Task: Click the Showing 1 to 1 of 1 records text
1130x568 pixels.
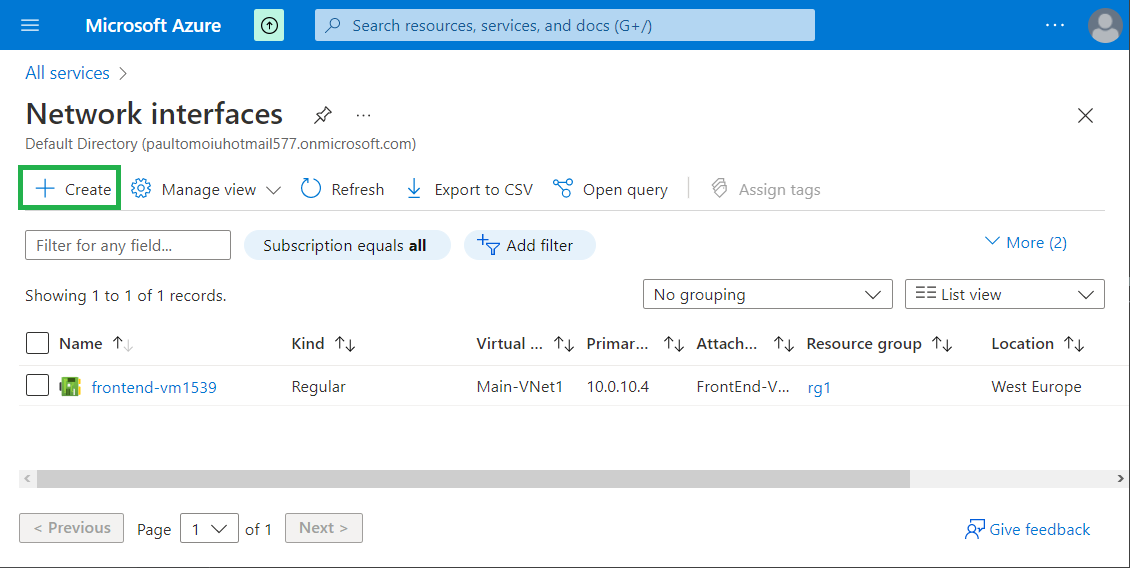Action: coord(125,296)
